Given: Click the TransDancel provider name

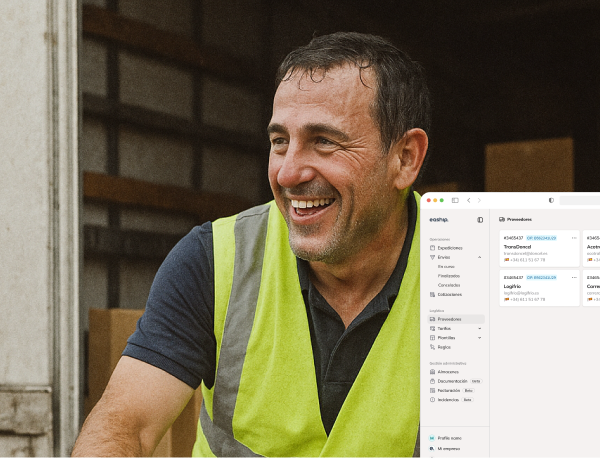Looking at the screenshot, I should (x=517, y=247).
